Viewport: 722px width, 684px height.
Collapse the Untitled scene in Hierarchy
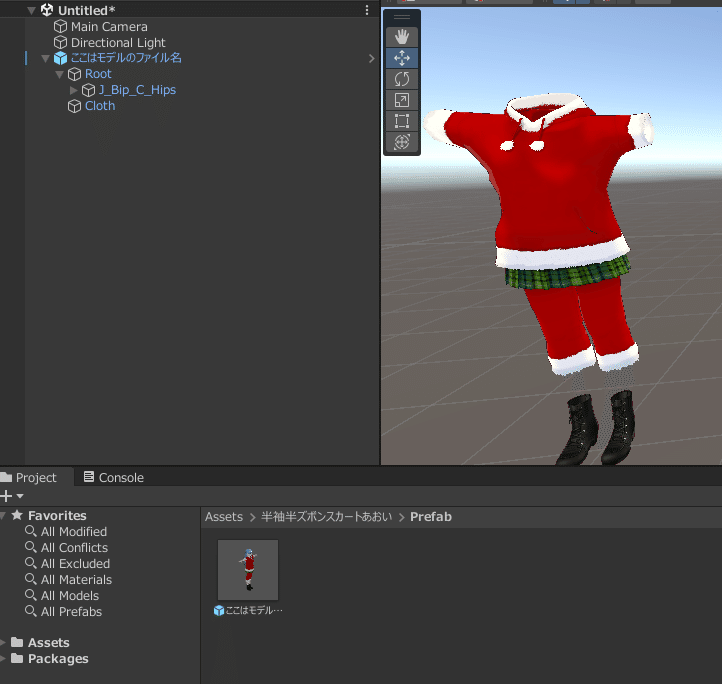pos(31,11)
